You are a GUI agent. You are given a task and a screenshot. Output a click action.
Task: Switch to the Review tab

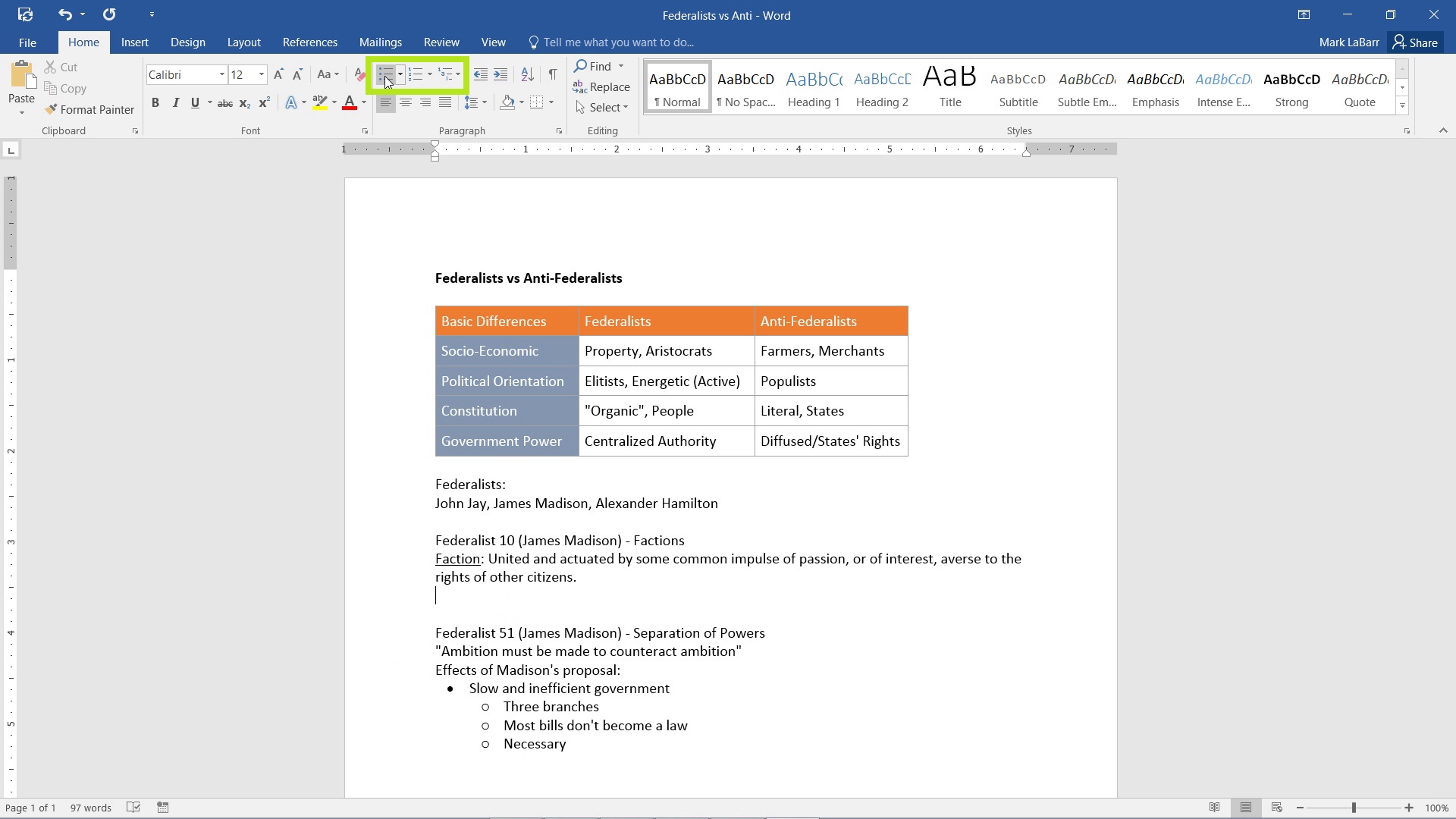(x=441, y=42)
